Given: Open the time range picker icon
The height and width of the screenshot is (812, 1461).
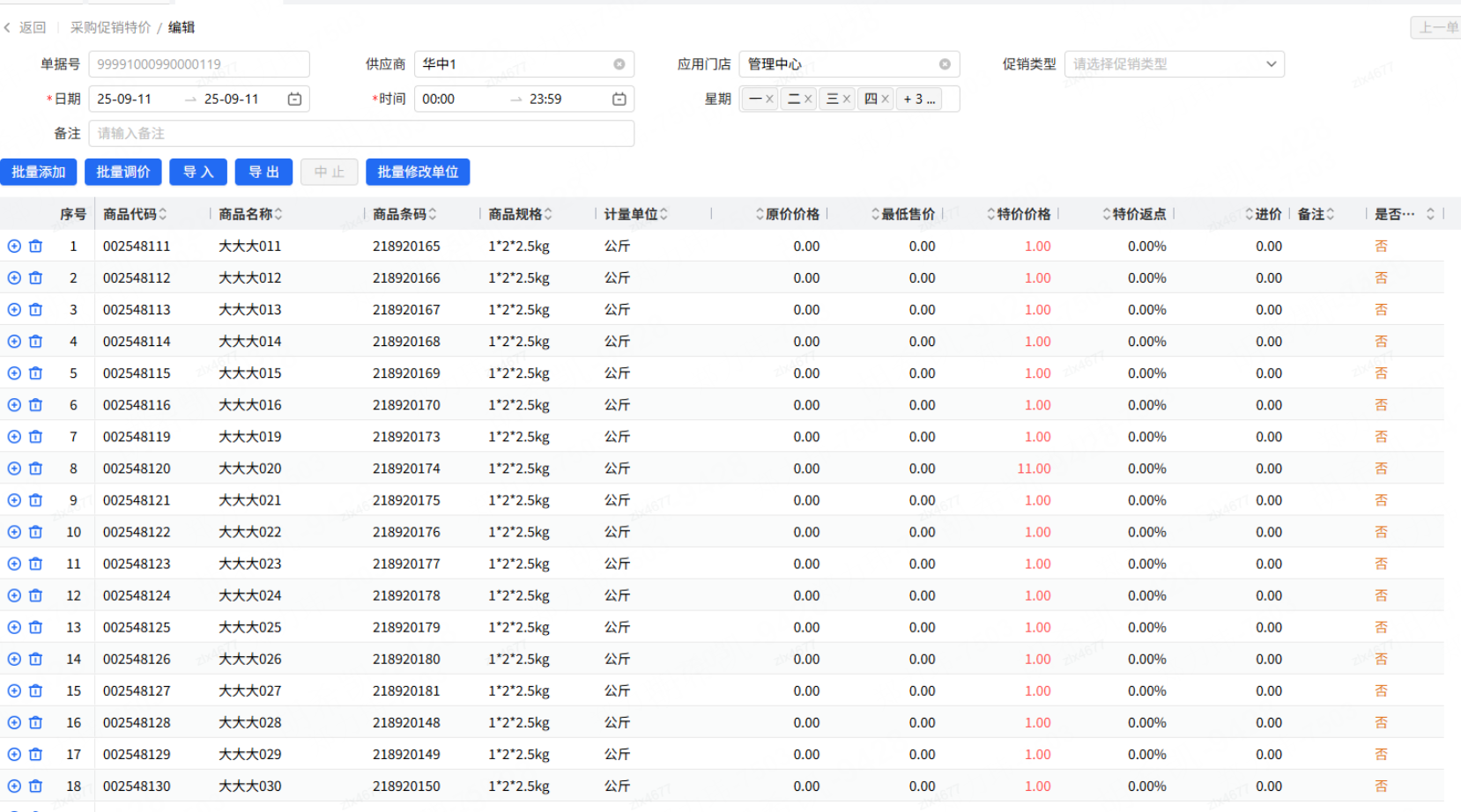Looking at the screenshot, I should 619,100.
